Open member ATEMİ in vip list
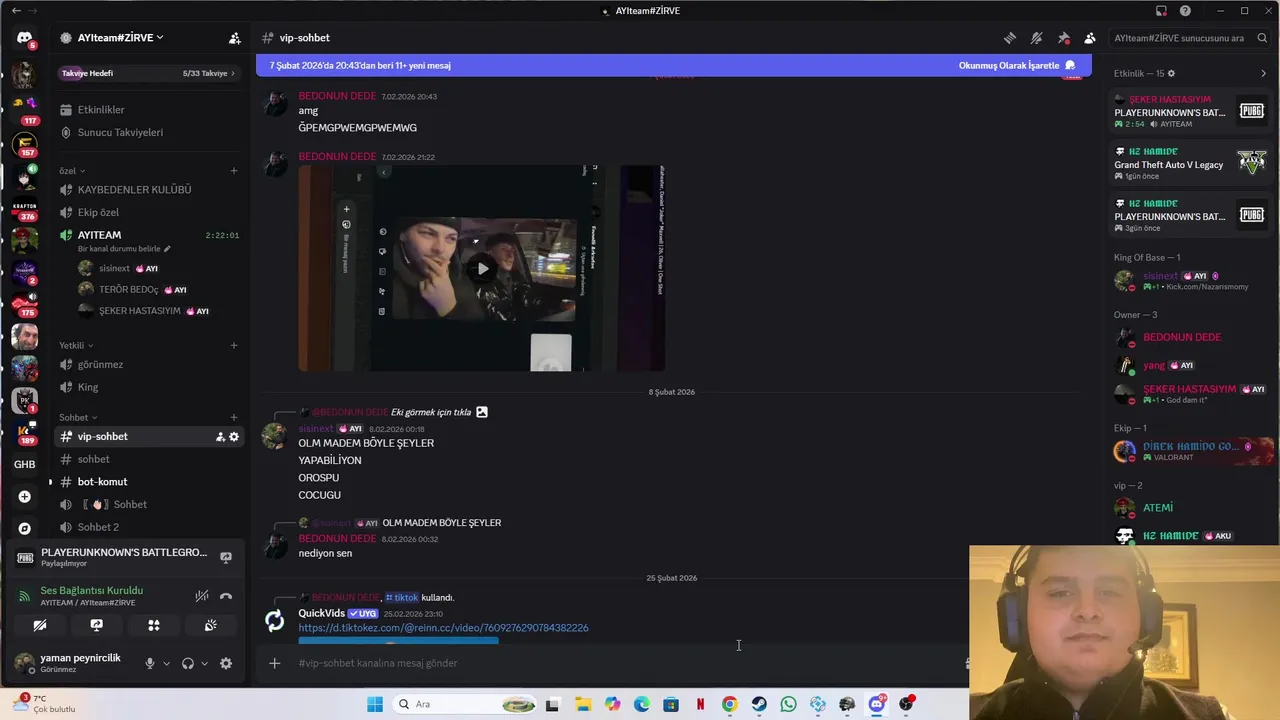The image size is (1280, 720). (x=1192, y=508)
